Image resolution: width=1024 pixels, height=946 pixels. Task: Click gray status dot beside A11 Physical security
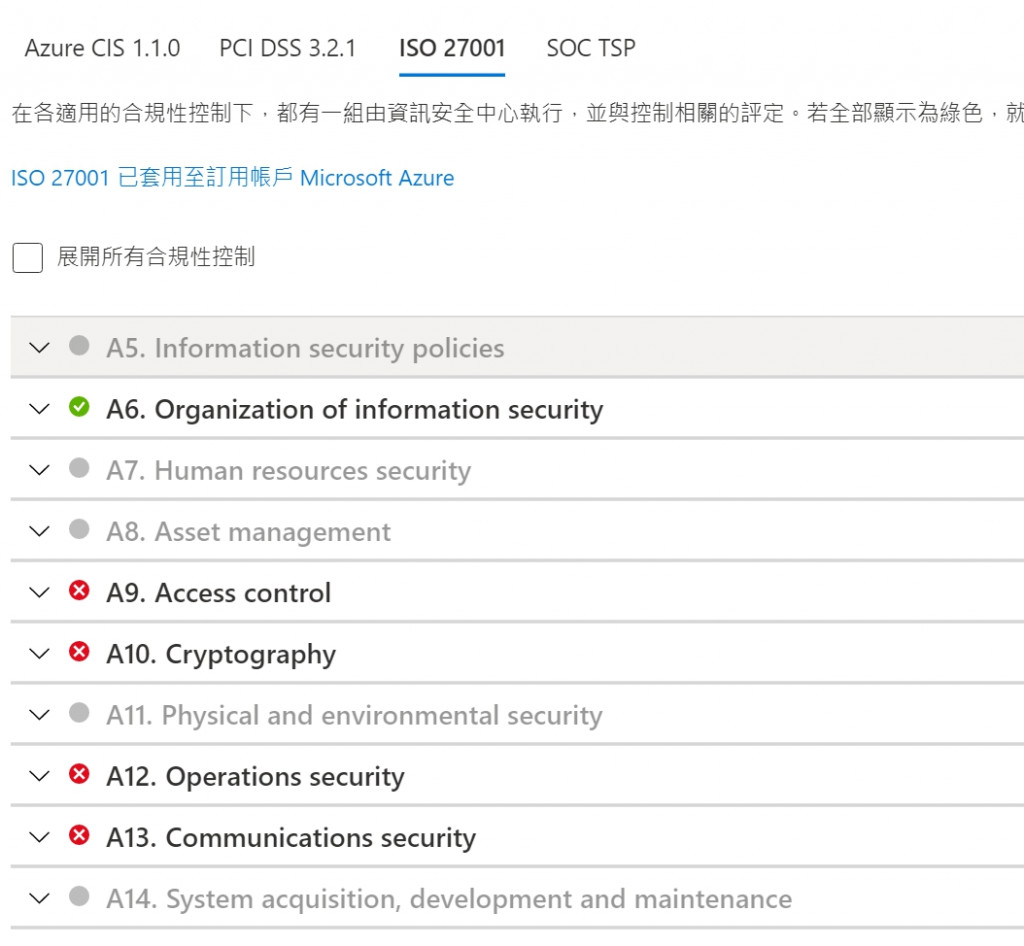(79, 713)
